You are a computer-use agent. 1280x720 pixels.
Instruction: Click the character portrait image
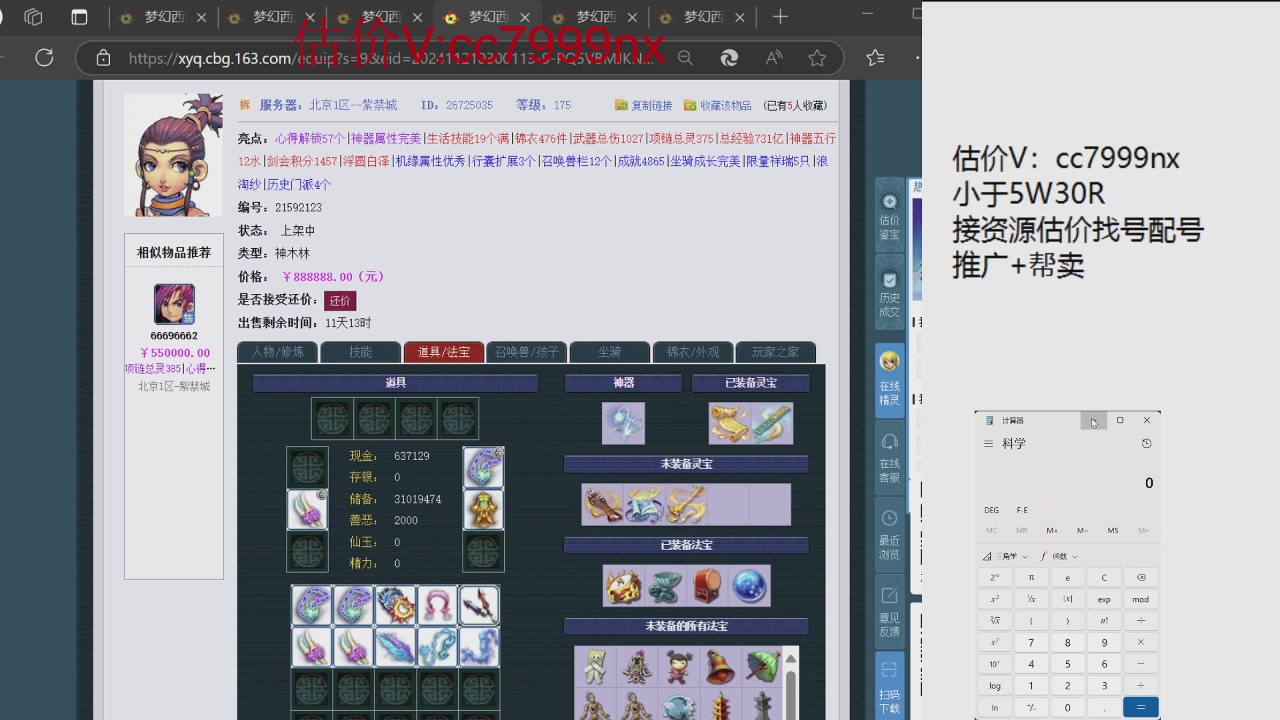click(x=173, y=155)
